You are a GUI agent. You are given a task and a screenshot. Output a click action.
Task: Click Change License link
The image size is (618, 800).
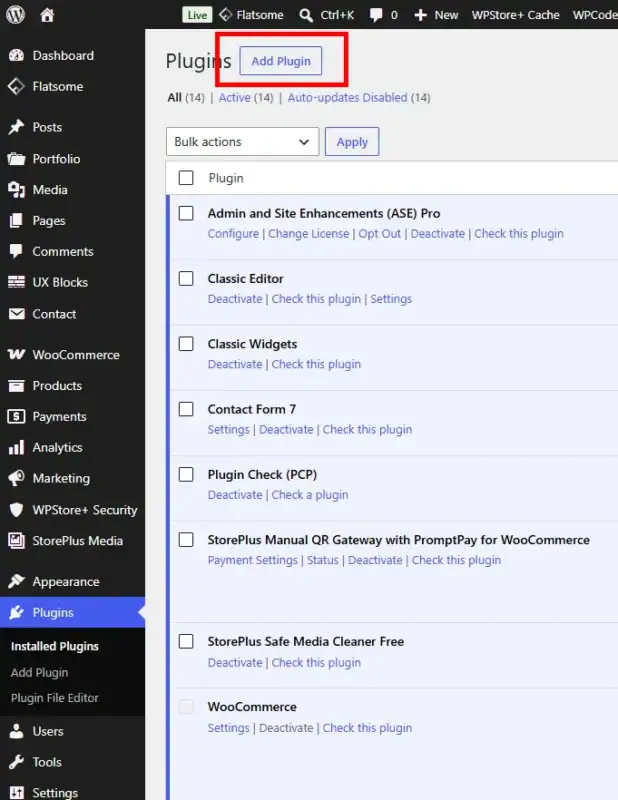pos(309,234)
